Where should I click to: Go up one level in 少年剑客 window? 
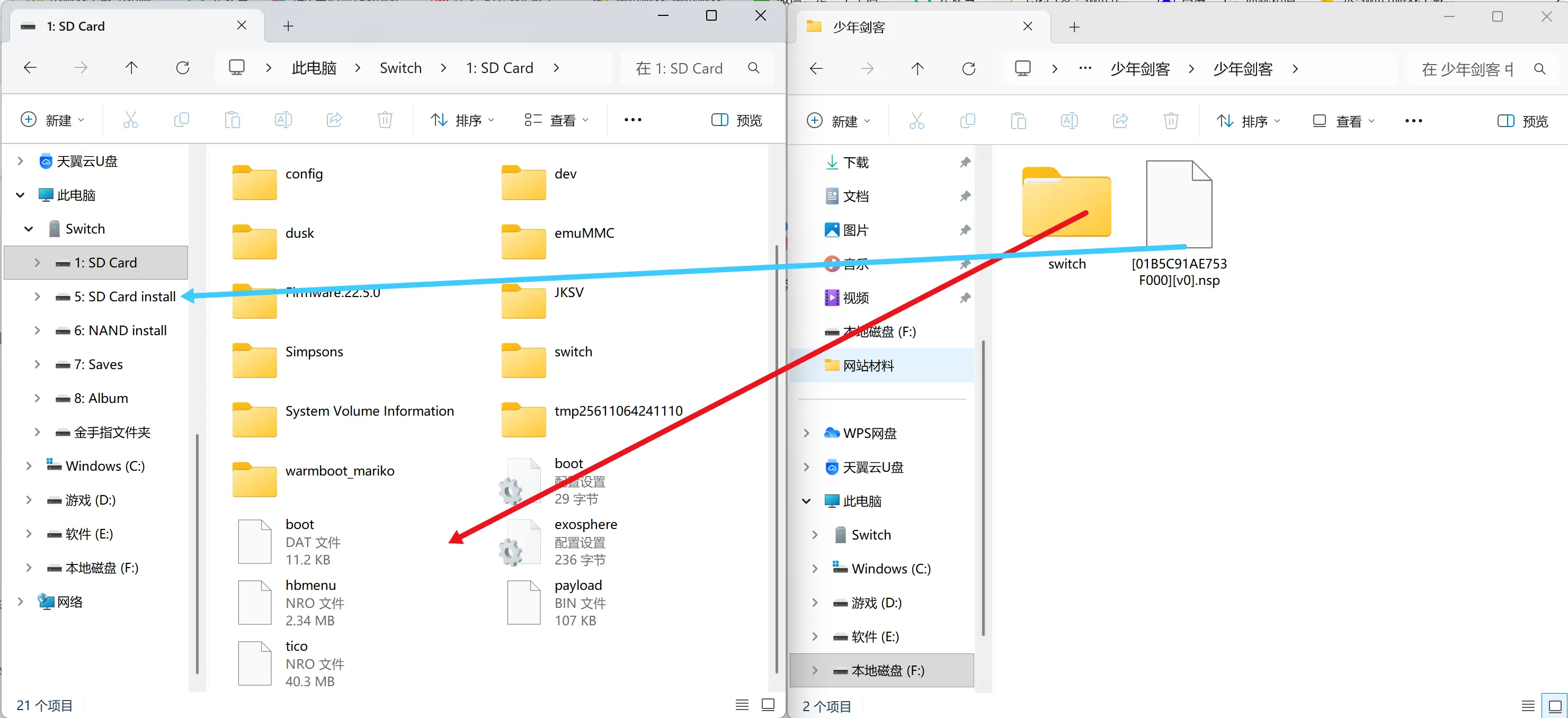click(x=917, y=69)
